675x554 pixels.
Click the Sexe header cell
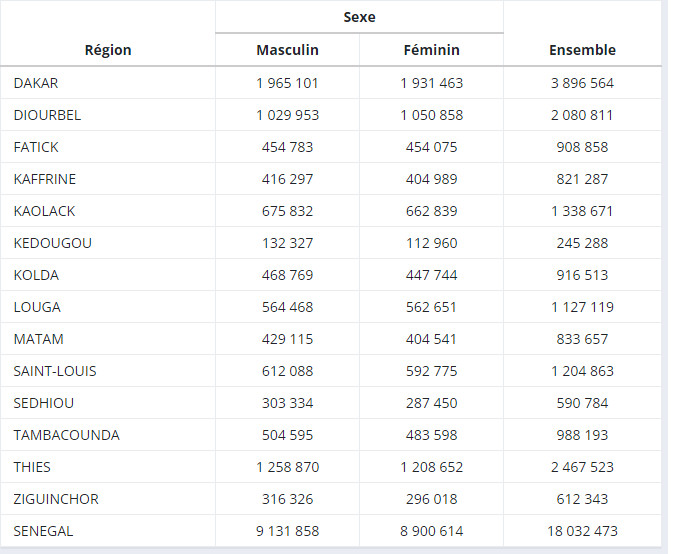tap(359, 17)
